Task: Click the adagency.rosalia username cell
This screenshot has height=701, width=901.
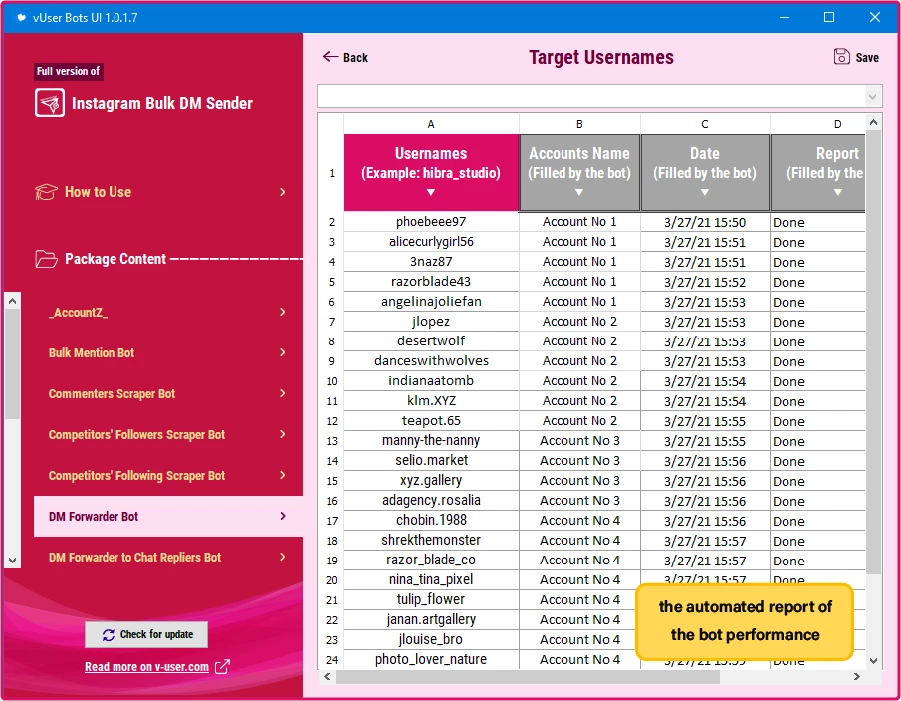Action: 431,500
